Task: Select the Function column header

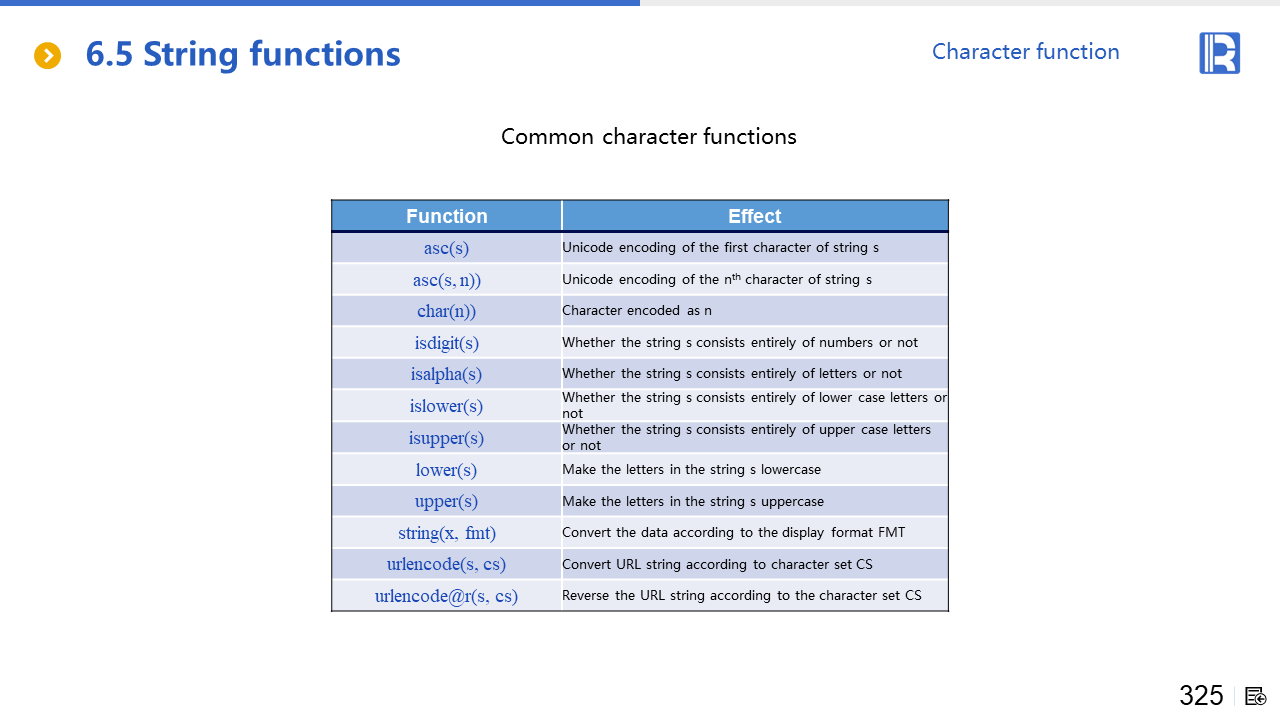Action: coord(446,216)
